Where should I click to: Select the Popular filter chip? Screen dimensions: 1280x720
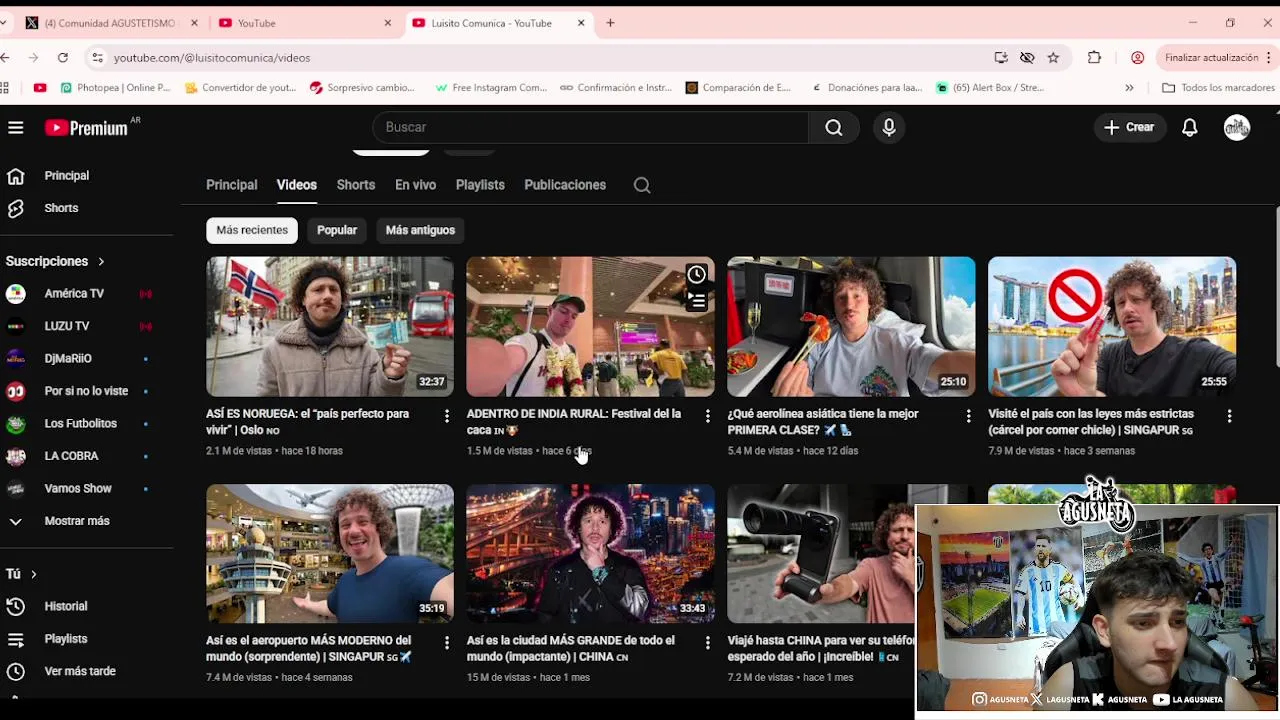337,230
